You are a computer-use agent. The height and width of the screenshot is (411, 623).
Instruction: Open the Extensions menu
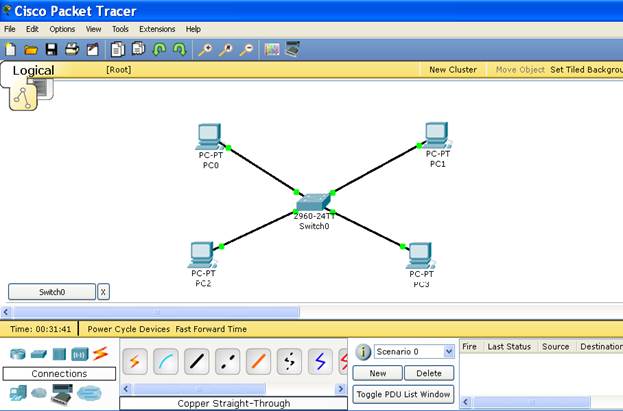[157, 29]
